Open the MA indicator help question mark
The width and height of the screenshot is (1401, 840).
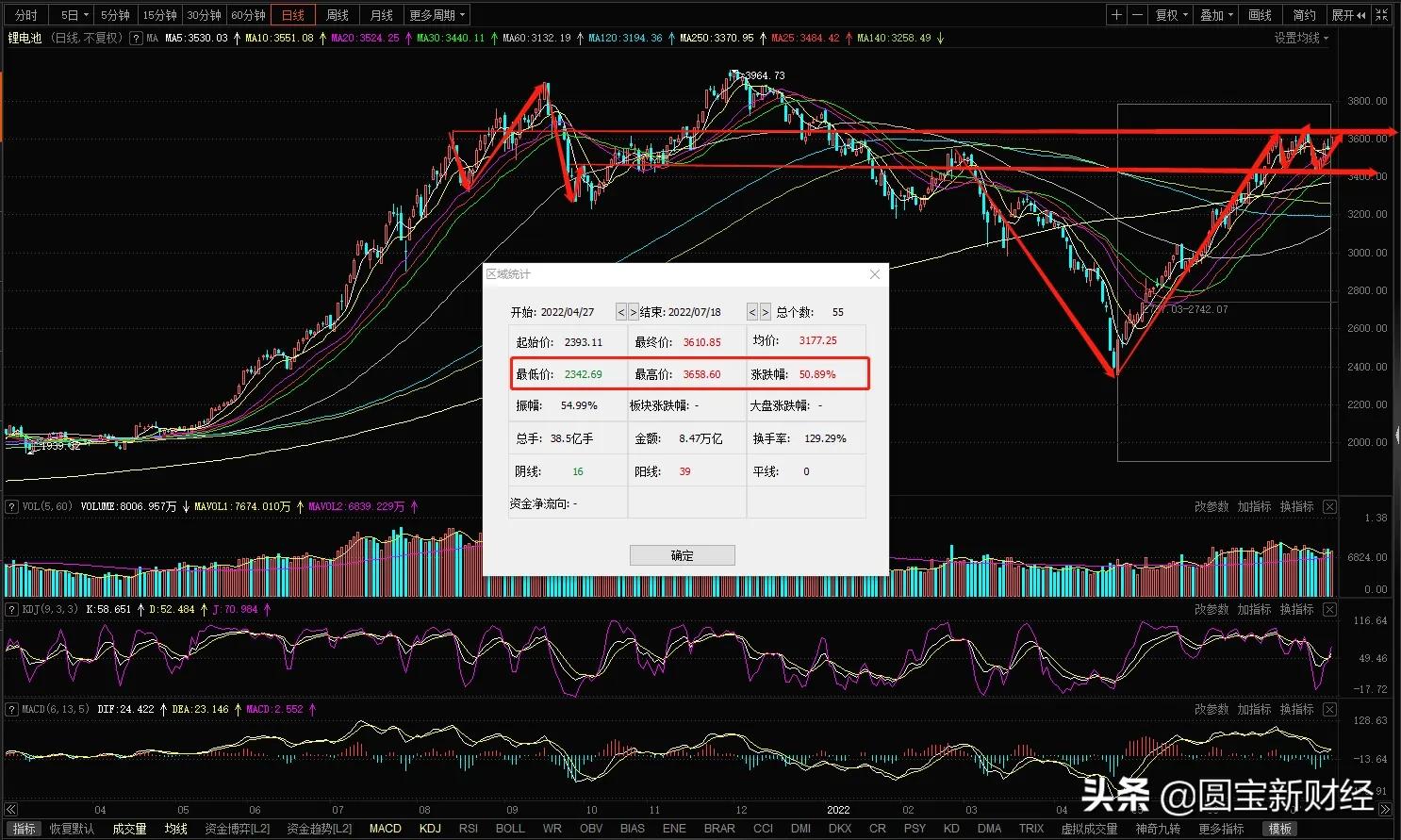[x=136, y=39]
